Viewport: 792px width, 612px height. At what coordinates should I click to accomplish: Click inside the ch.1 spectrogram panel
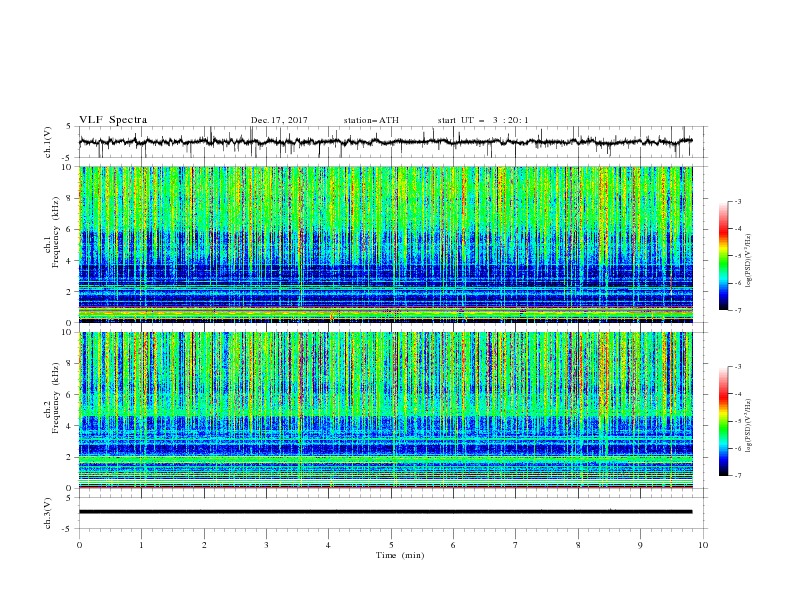point(386,244)
